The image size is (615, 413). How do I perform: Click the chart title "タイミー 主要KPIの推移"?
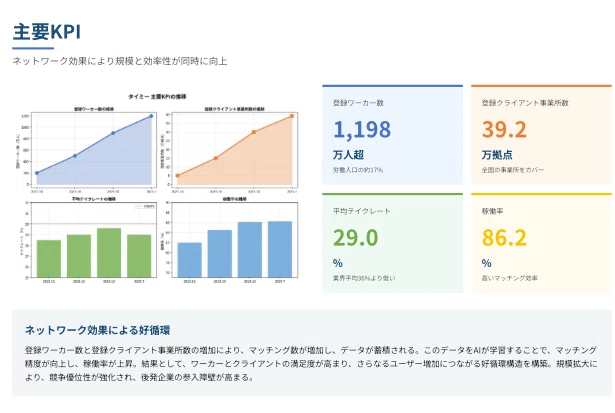tap(157, 96)
